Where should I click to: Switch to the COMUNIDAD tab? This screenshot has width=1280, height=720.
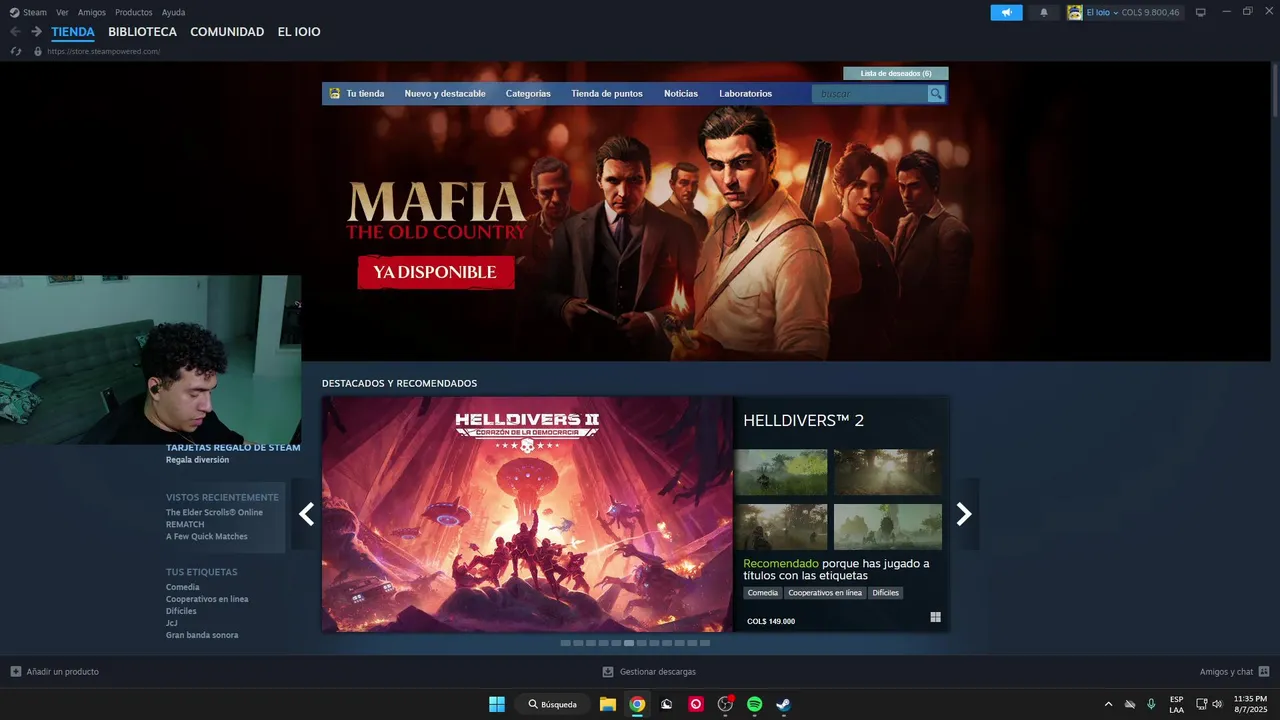(227, 32)
